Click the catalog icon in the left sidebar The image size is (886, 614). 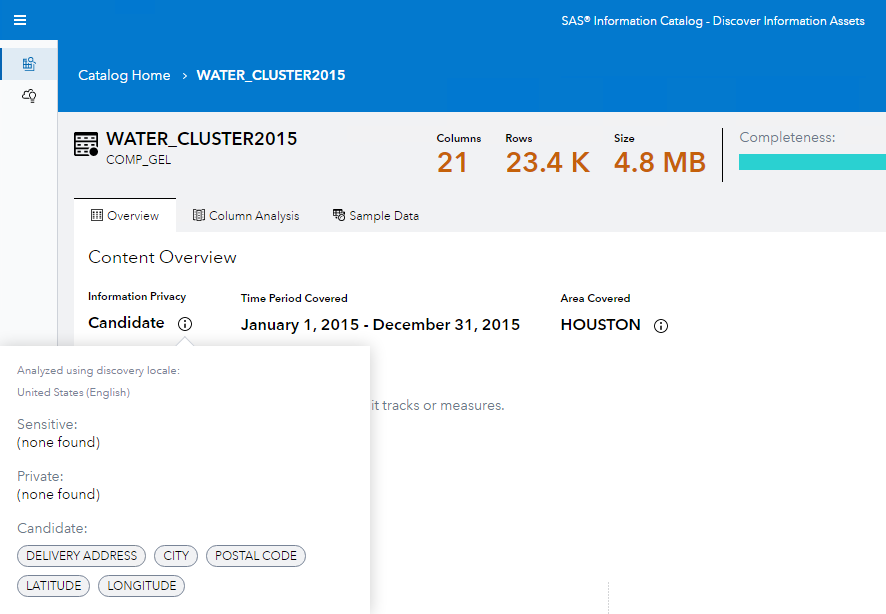tap(29, 64)
